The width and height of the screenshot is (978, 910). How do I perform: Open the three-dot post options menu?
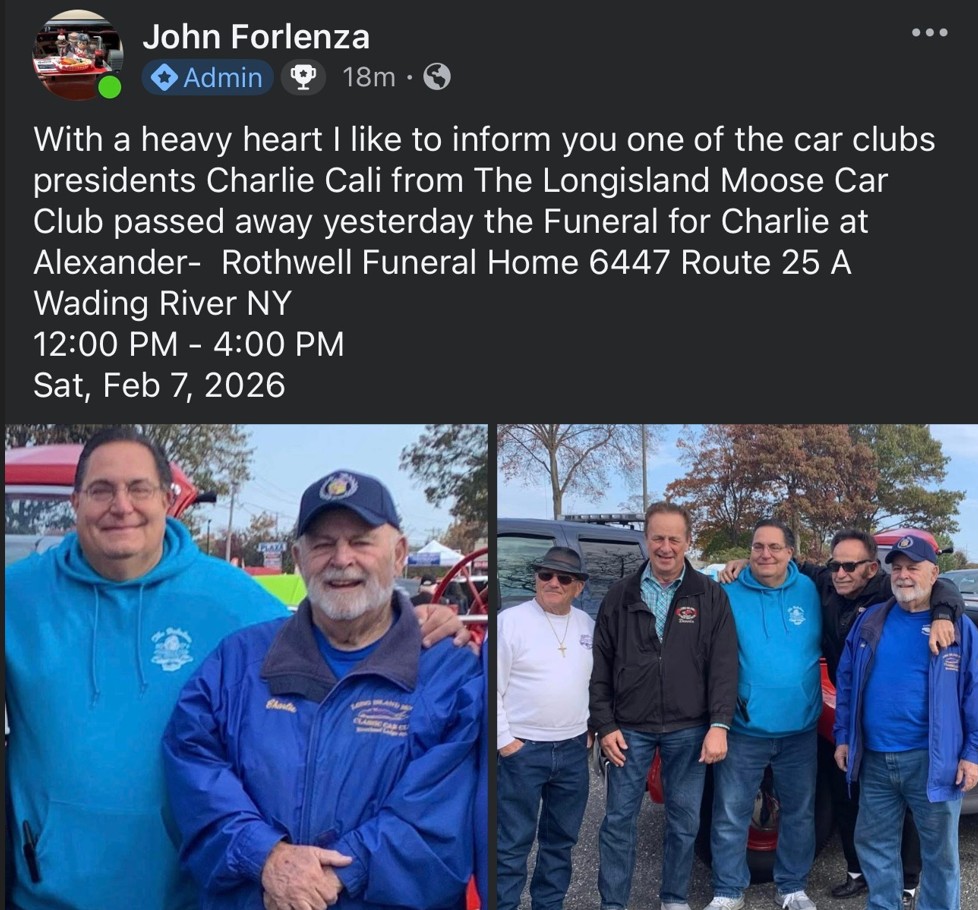click(x=929, y=32)
